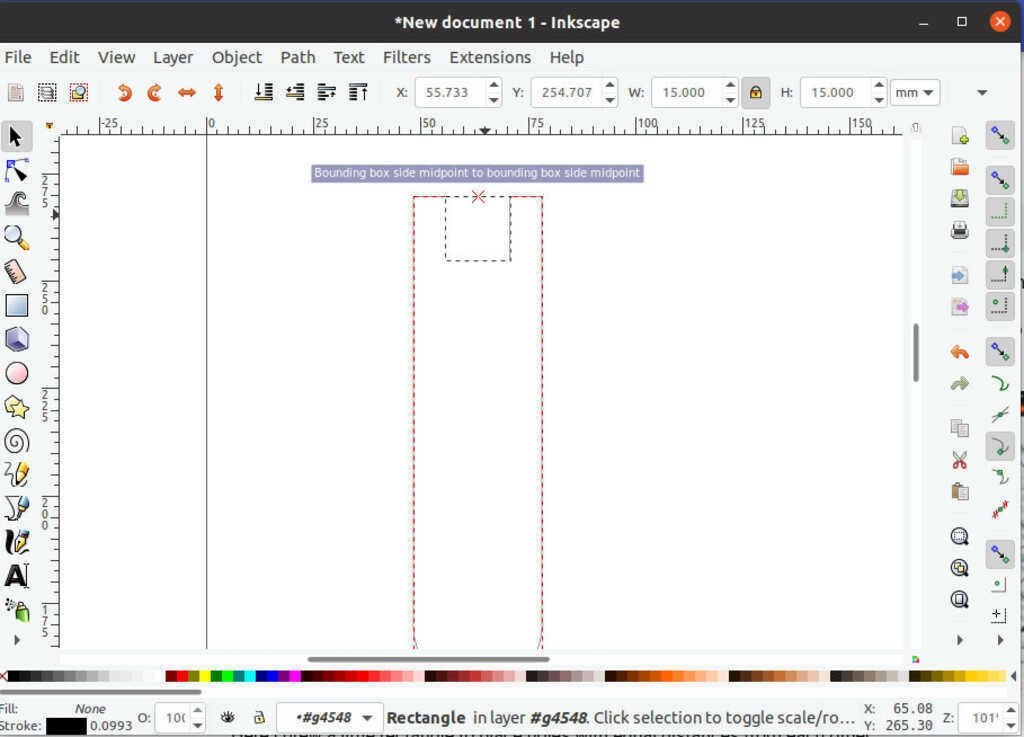
Task: Click the vertical canvas scrollbar
Action: 916,353
